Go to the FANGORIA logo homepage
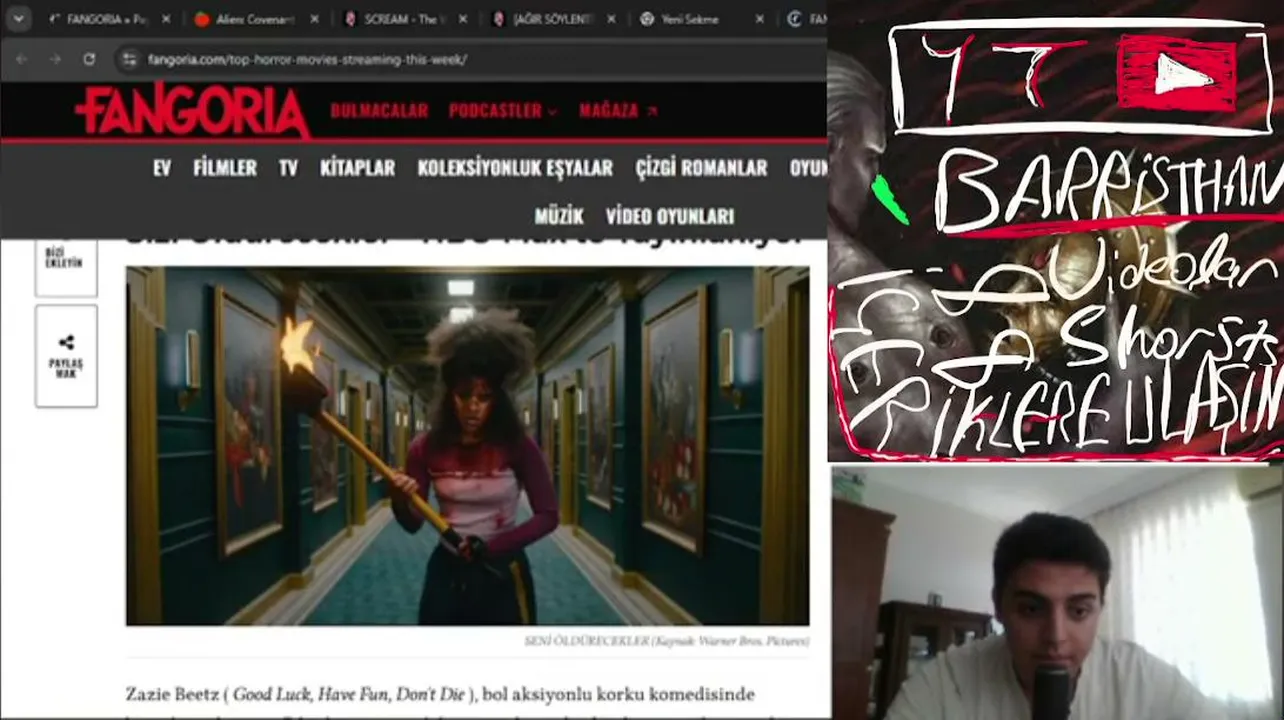Screen dimensions: 1284x720 coord(193,110)
